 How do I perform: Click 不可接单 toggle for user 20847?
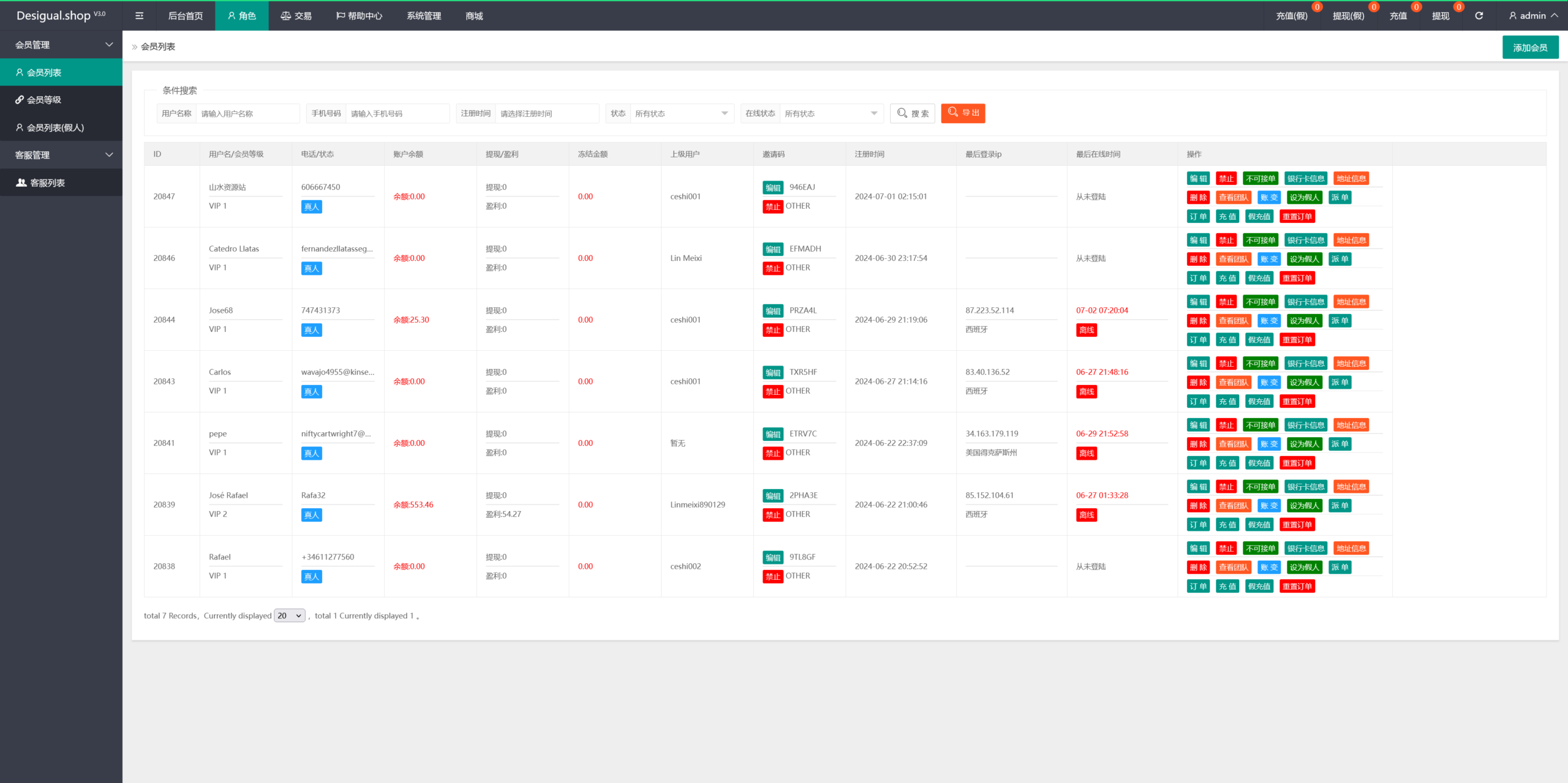[x=1260, y=179]
